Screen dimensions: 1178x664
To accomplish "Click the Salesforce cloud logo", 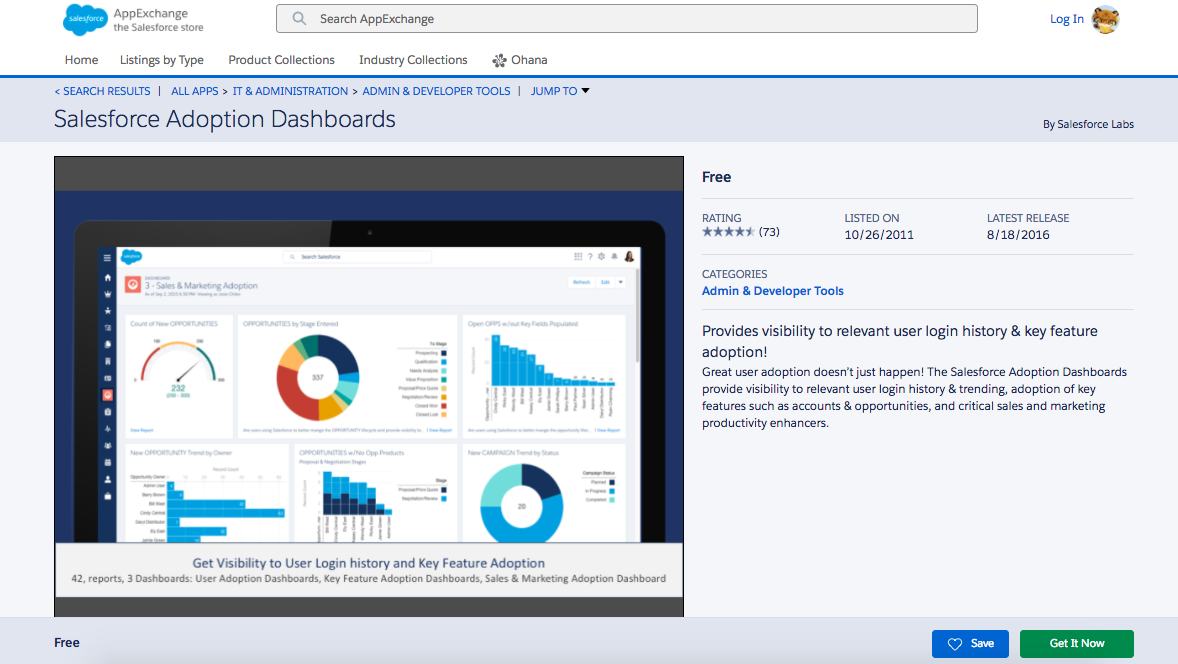I will 85,20.
